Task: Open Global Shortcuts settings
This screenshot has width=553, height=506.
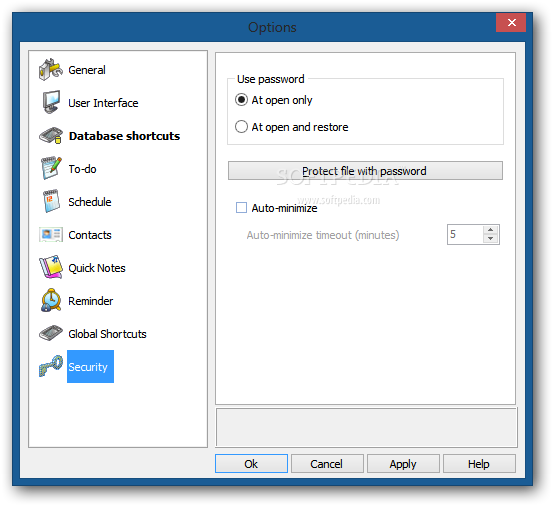Action: pos(107,334)
